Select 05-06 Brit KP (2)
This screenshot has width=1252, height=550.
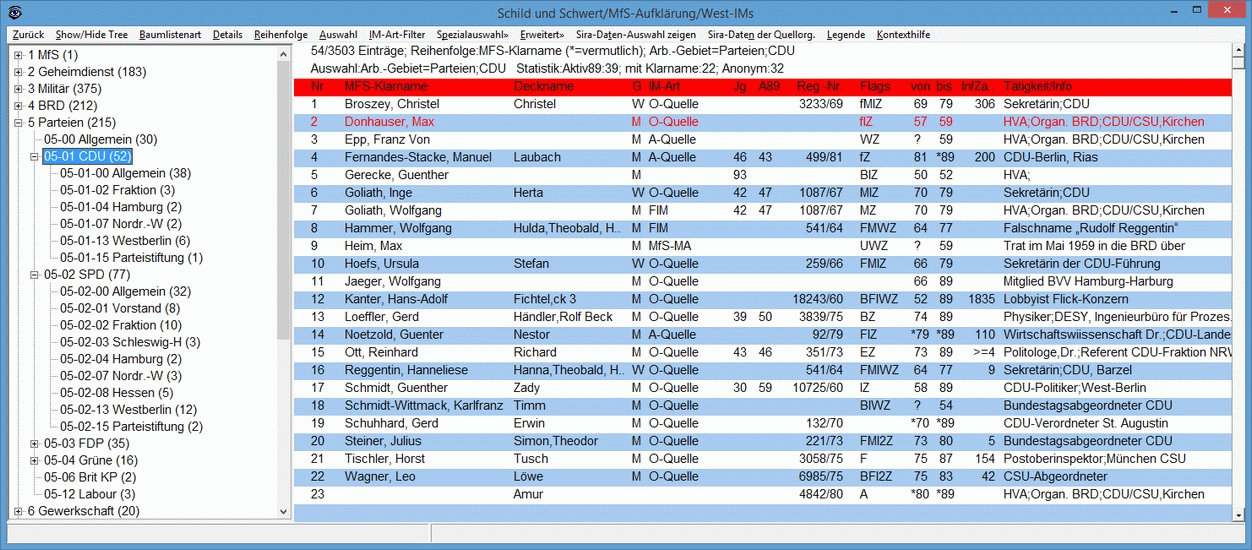[90, 477]
